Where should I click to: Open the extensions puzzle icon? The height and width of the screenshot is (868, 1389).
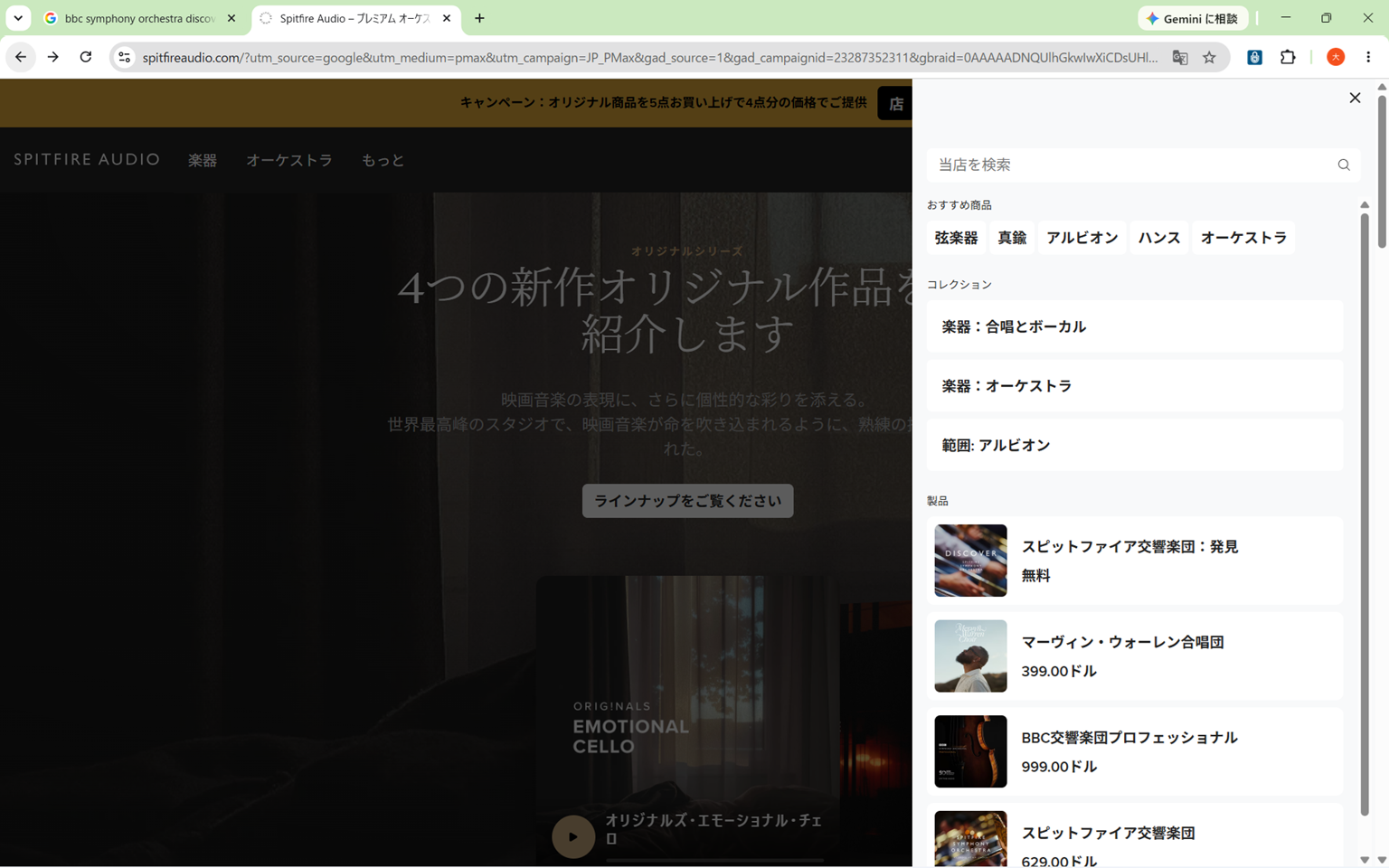point(1288,57)
